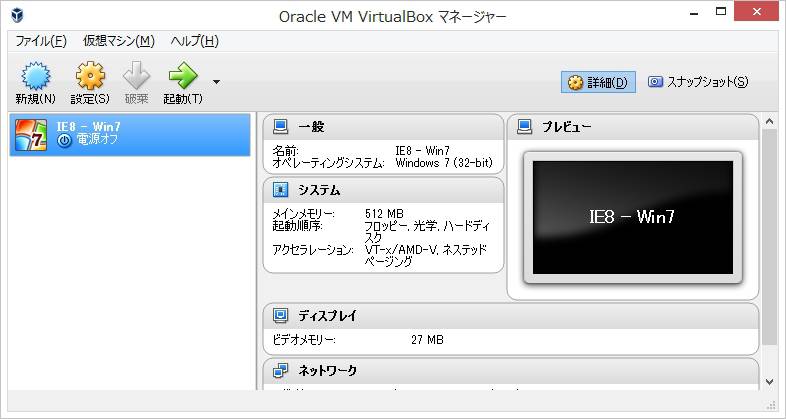The image size is (786, 419).
Task: Close the VirtualBox Manager window
Action: [x=756, y=11]
